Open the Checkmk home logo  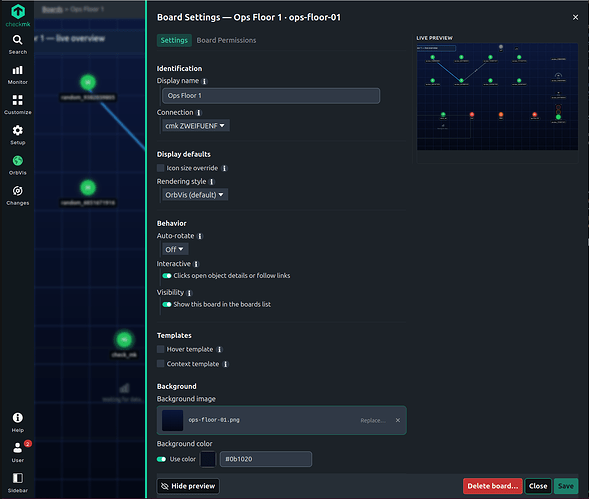click(x=18, y=15)
